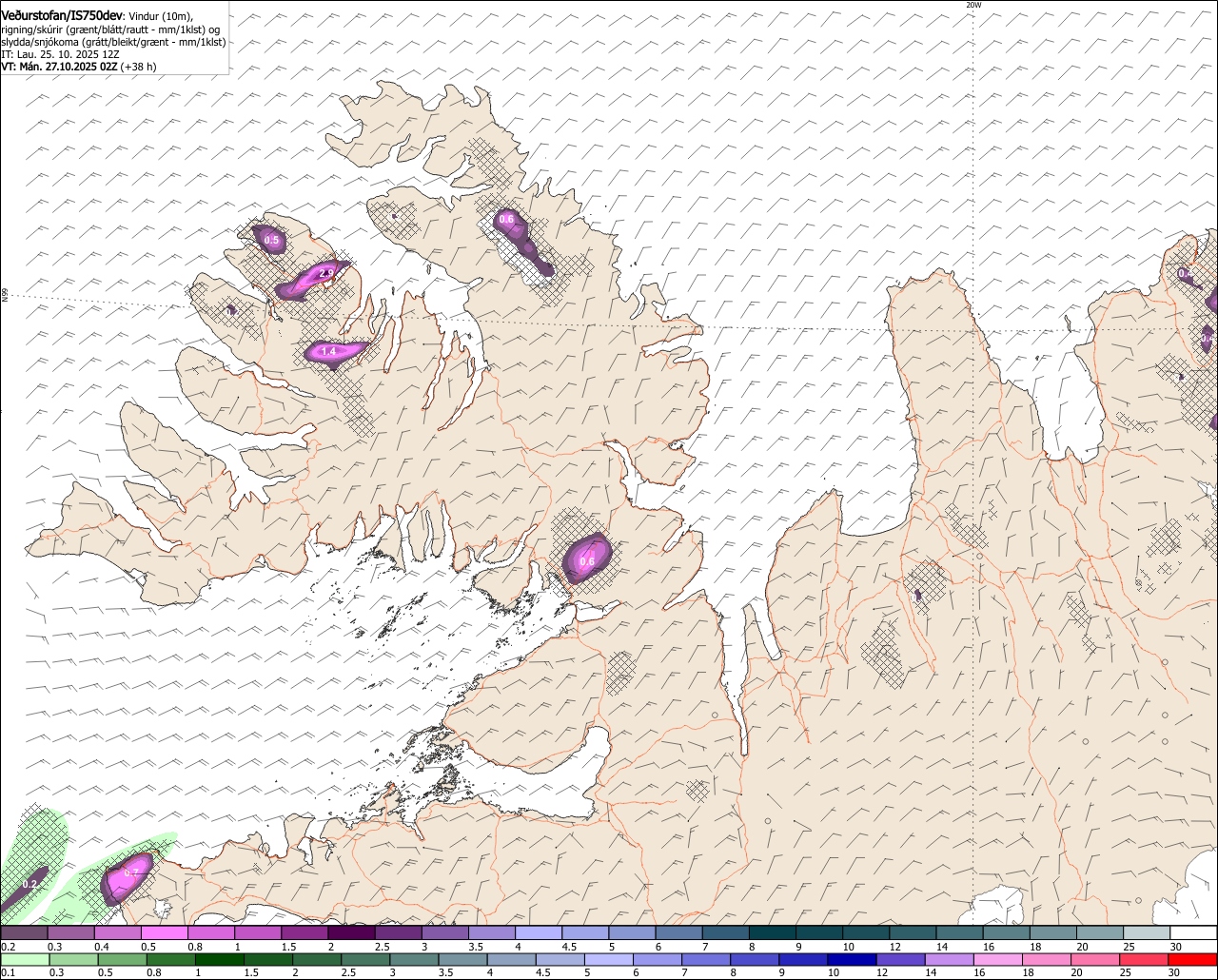Pick upper legend swatch between 0.2 and 0.3
The width and height of the screenshot is (1218, 980).
(24, 933)
